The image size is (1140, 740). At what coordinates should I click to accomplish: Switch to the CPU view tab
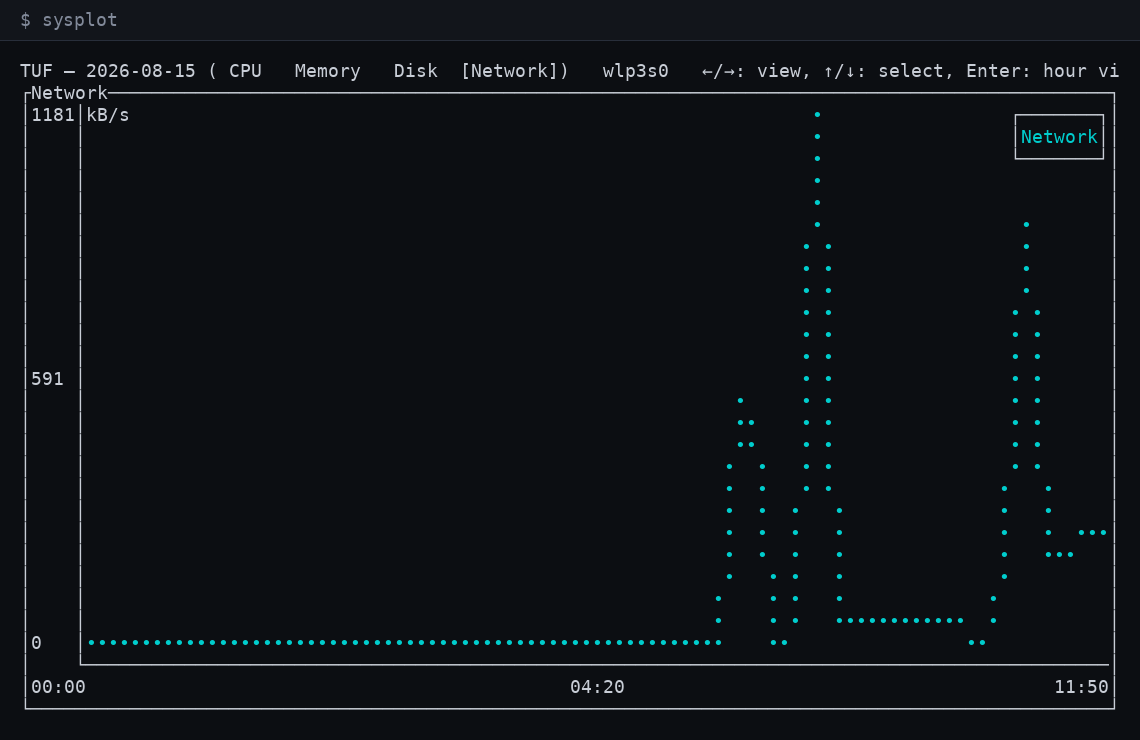click(245, 71)
